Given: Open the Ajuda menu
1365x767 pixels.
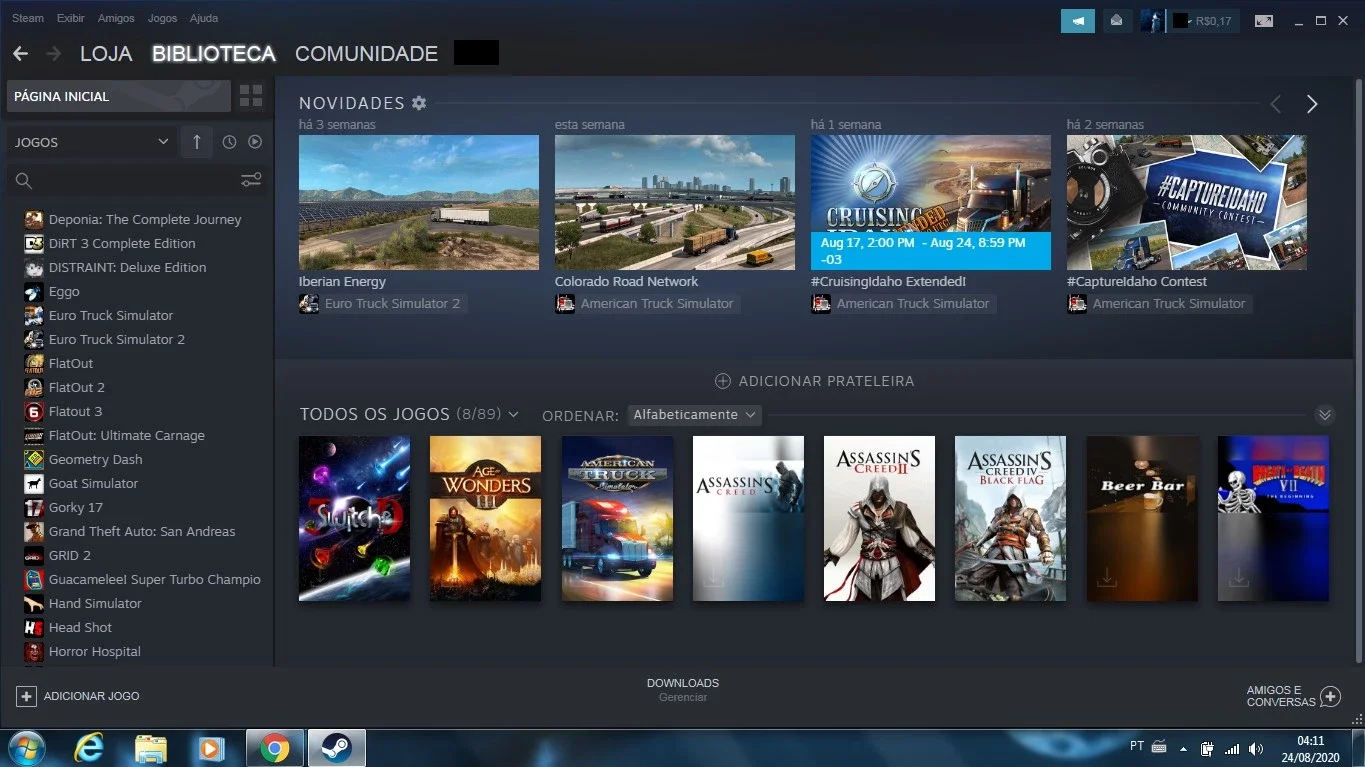Looking at the screenshot, I should [203, 18].
